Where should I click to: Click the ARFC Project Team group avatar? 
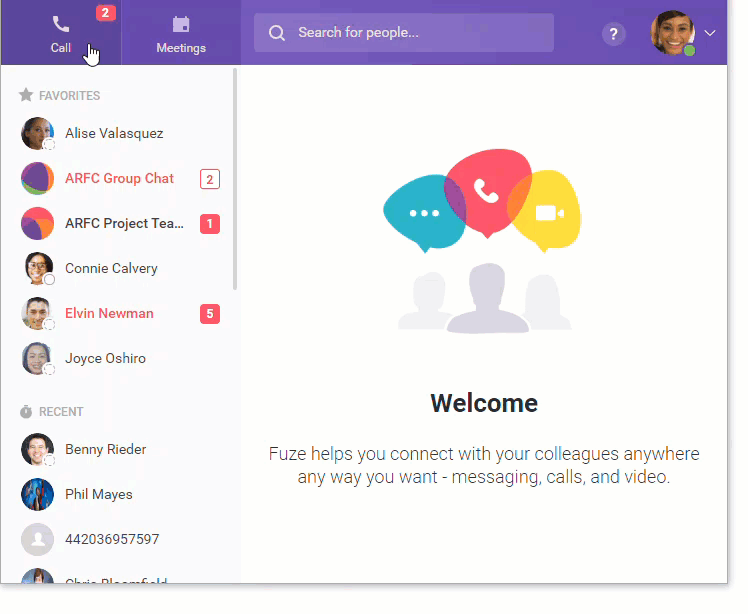tap(37, 223)
